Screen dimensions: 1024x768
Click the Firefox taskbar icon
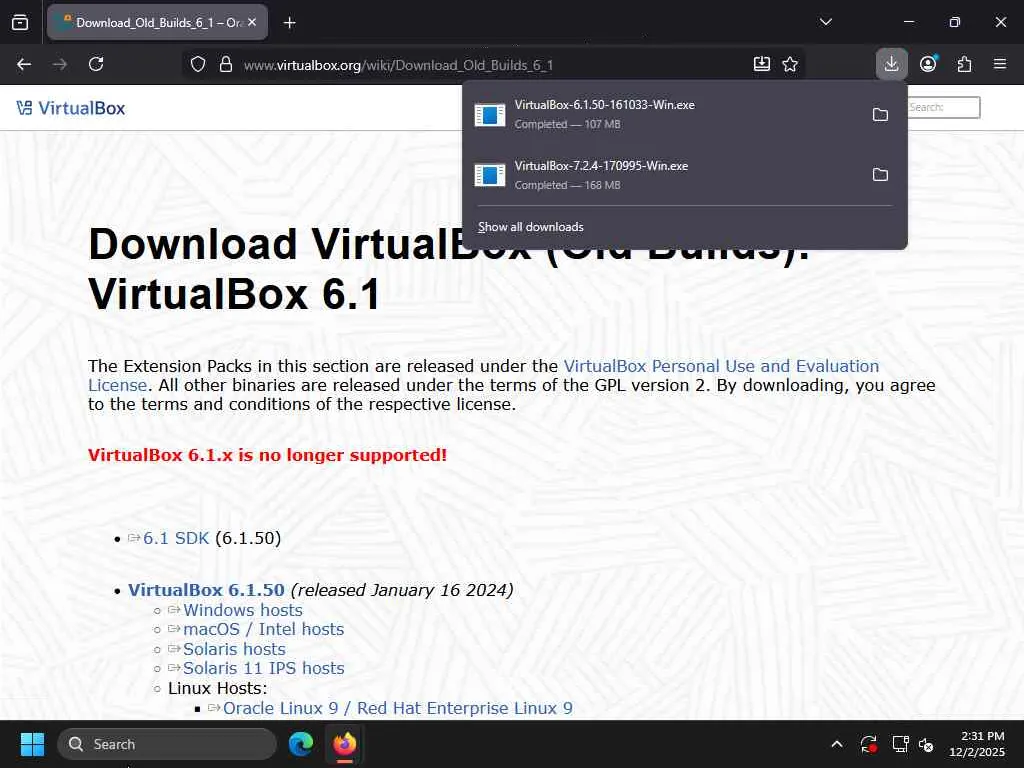point(345,744)
